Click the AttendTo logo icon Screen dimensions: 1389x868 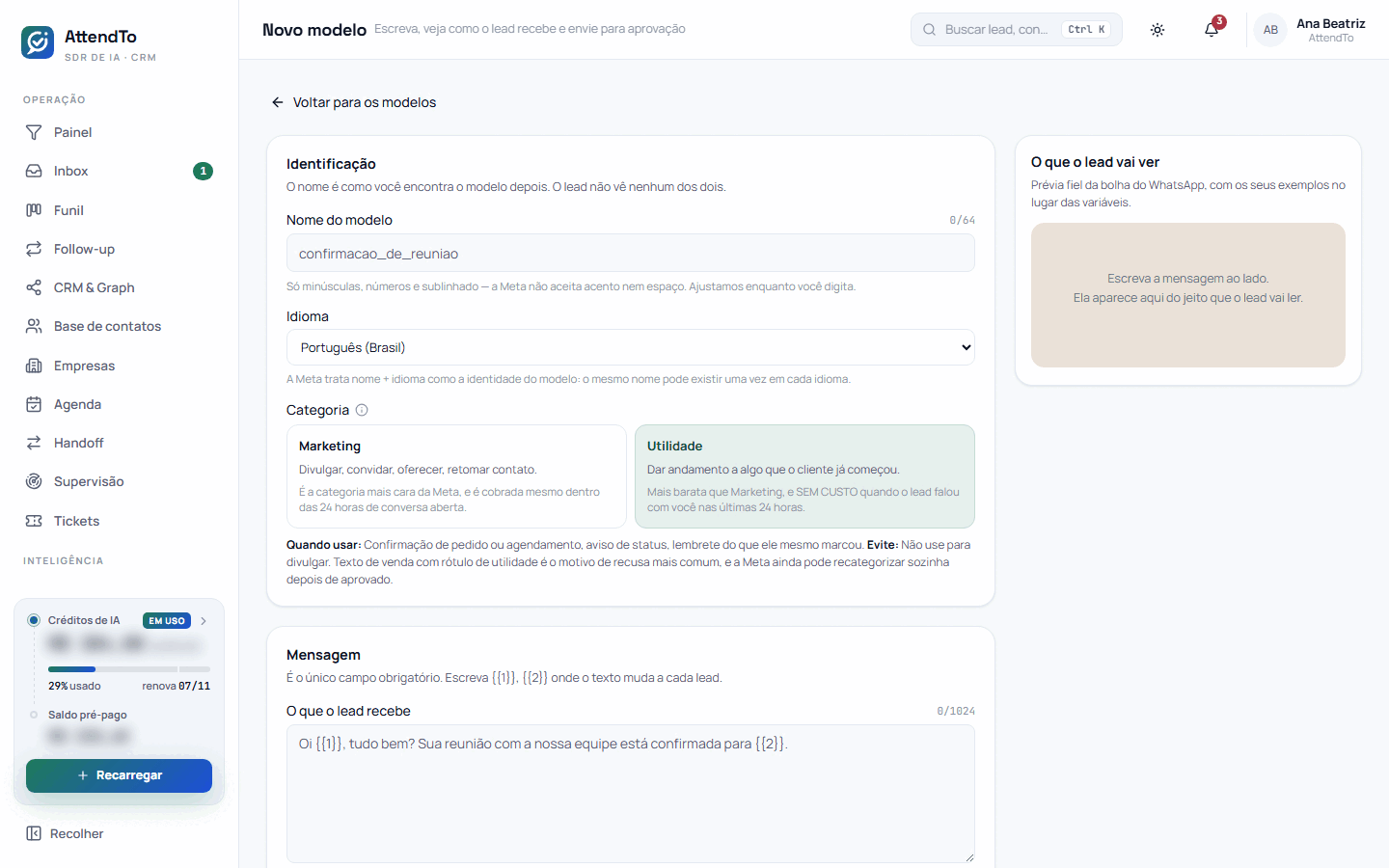tap(38, 42)
